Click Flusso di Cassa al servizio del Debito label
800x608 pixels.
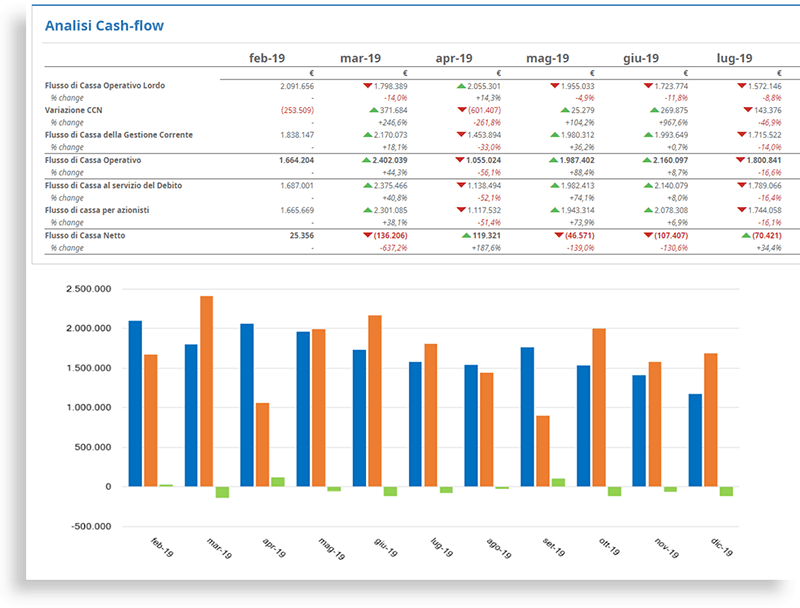(x=113, y=185)
